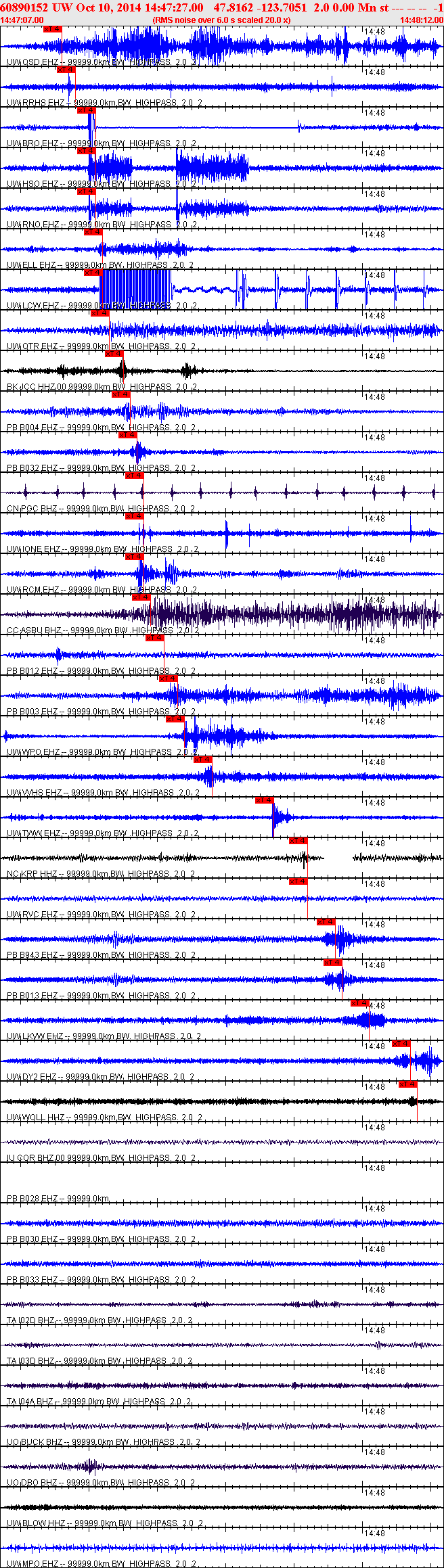Click the red pick marker on B012 trace
Screen dimensions: 444x1568
[154, 638]
